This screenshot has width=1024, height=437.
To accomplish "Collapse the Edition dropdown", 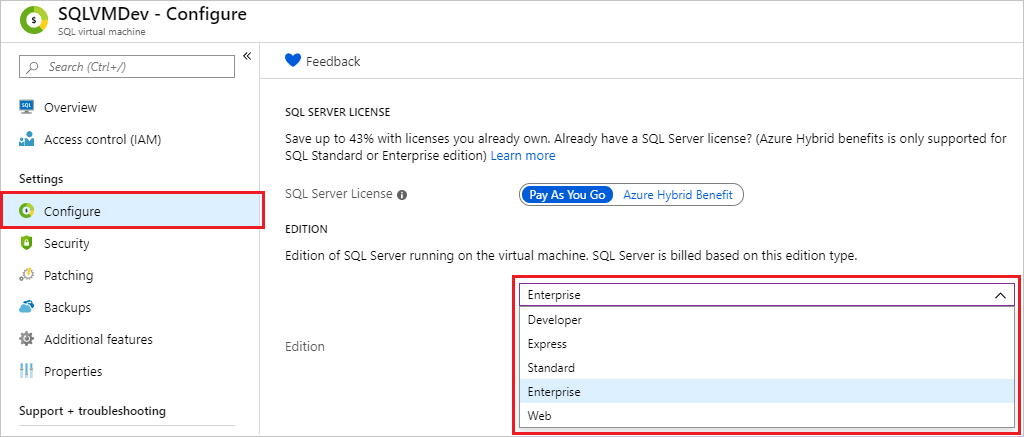I will tap(1000, 295).
